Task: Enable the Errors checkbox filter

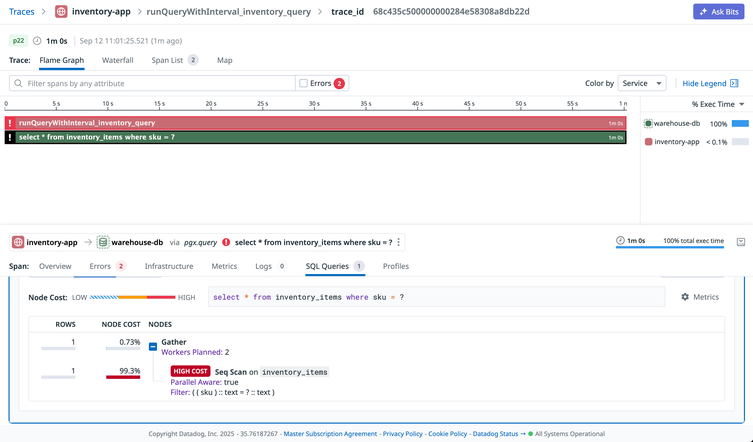Action: (x=304, y=84)
